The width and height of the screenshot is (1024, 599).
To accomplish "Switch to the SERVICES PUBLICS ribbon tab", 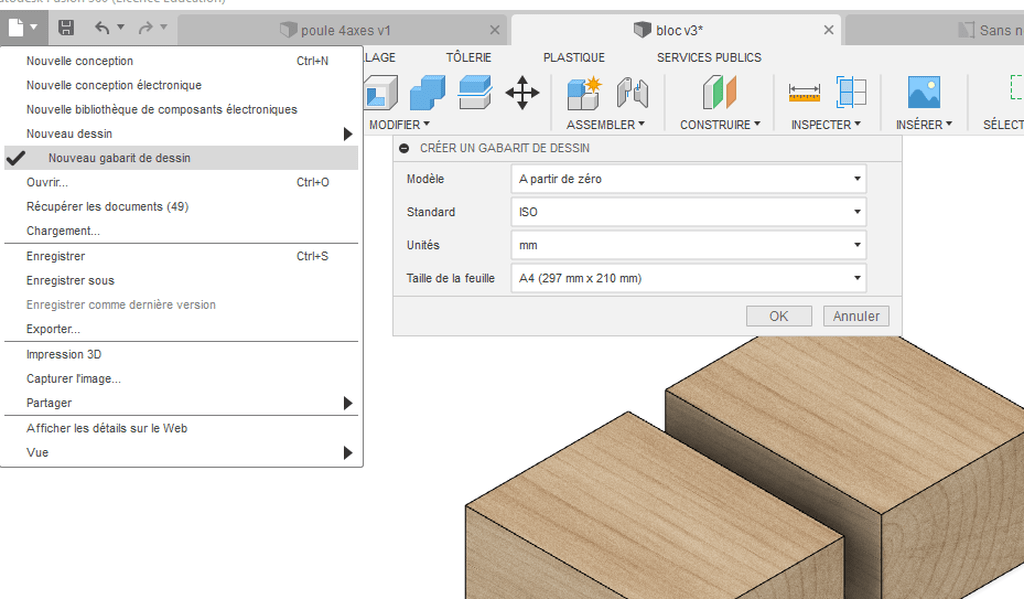I will point(709,57).
